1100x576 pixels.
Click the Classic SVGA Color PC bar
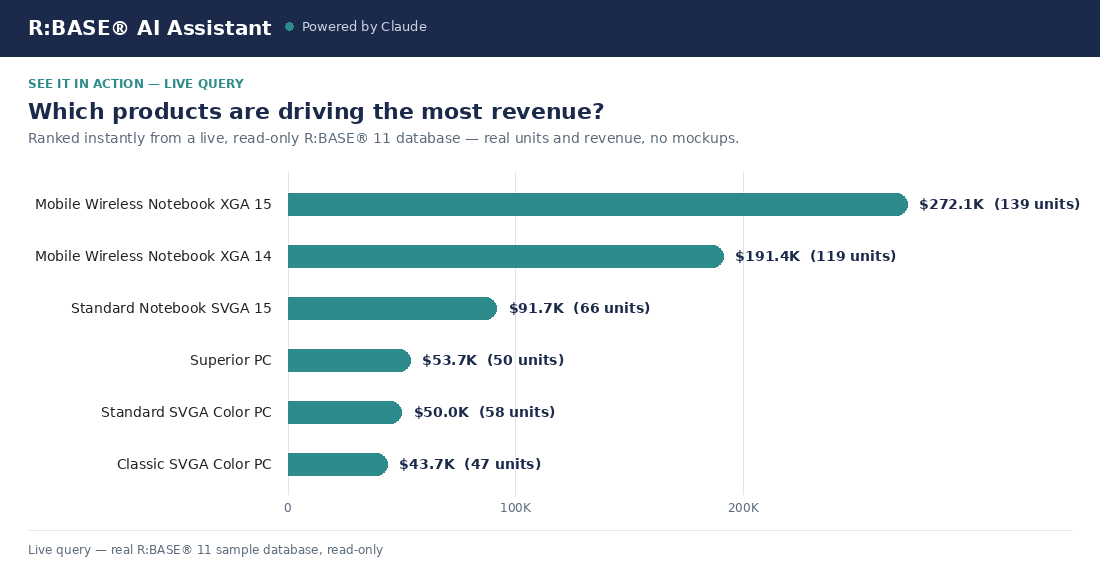tap(337, 464)
